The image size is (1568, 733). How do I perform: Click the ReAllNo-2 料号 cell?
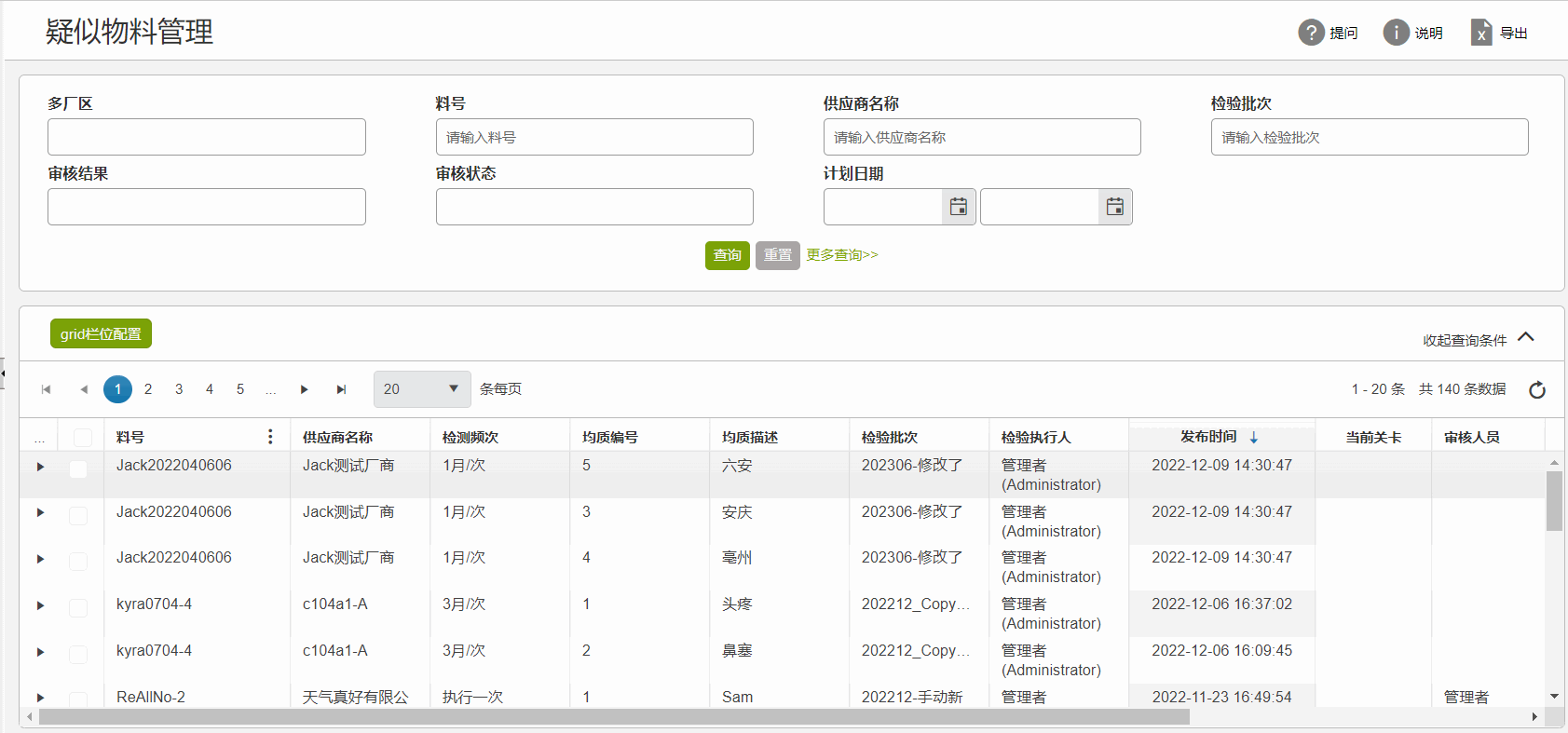pos(151,697)
